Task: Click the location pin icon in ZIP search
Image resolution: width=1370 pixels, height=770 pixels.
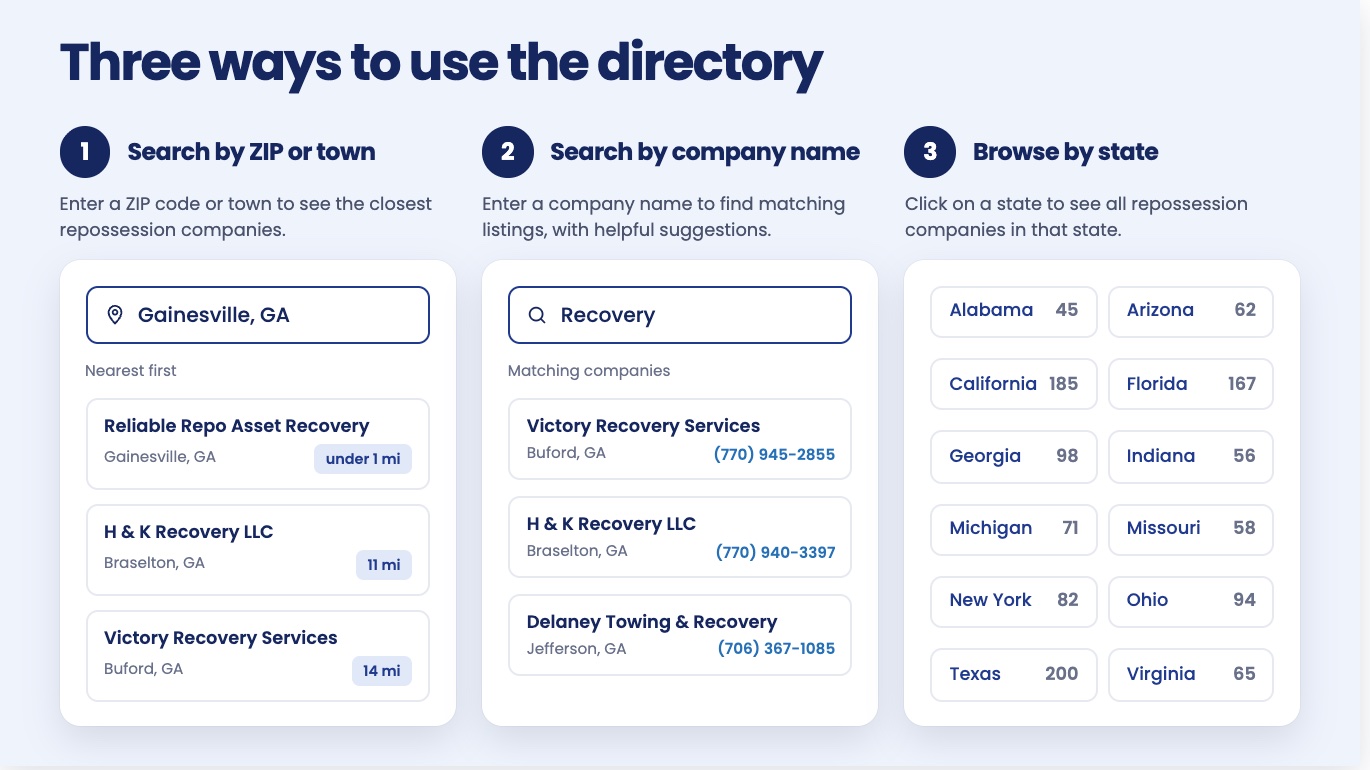Action: point(115,315)
